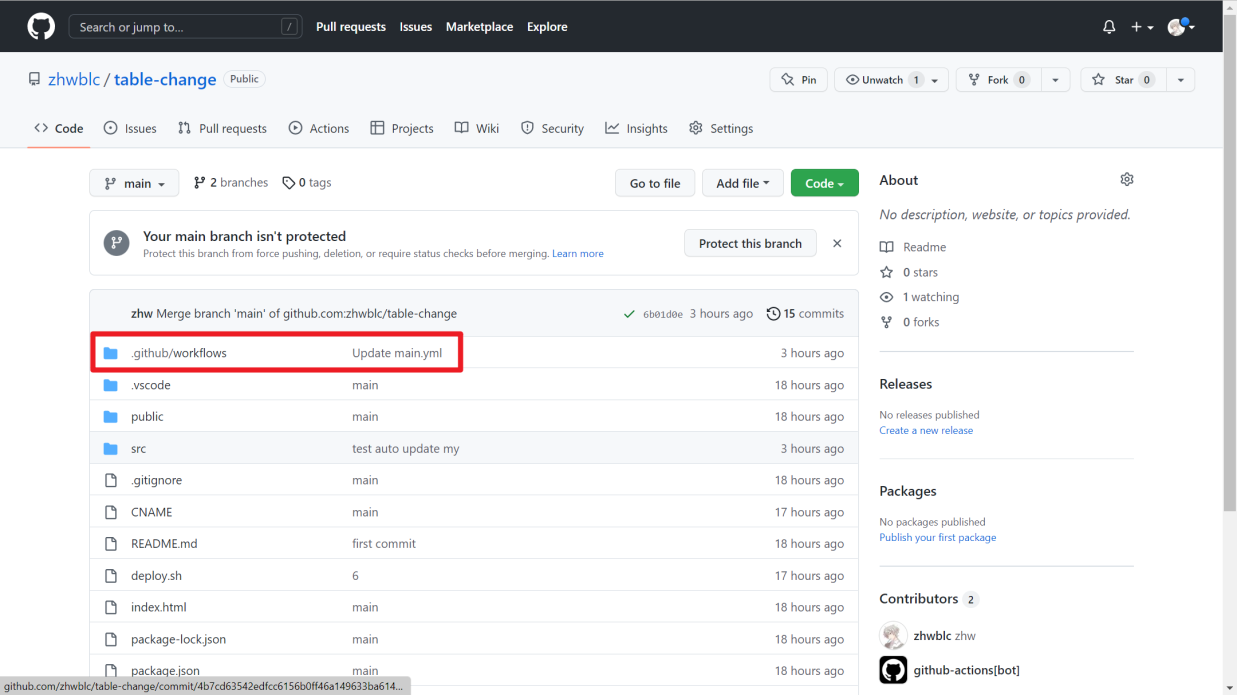This screenshot has height=695, width=1237.
Task: Open the 1 watching link
Action: click(919, 297)
